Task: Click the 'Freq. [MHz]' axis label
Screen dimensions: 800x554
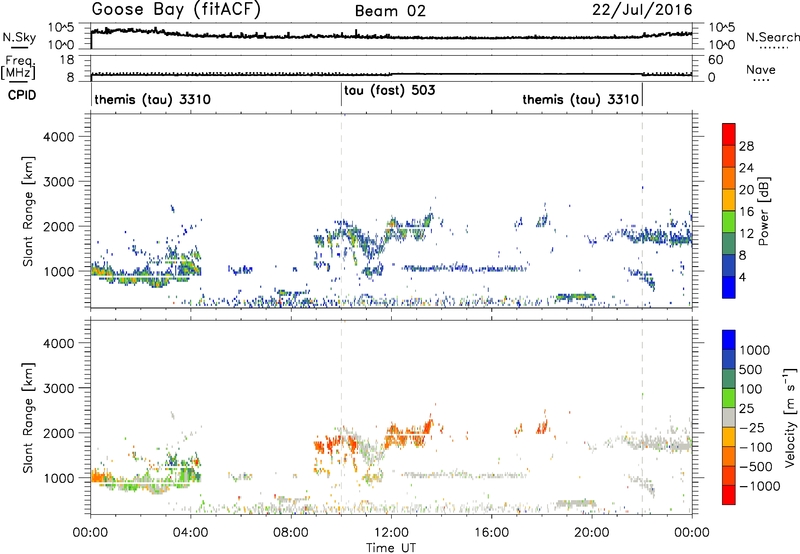Action: [18, 68]
